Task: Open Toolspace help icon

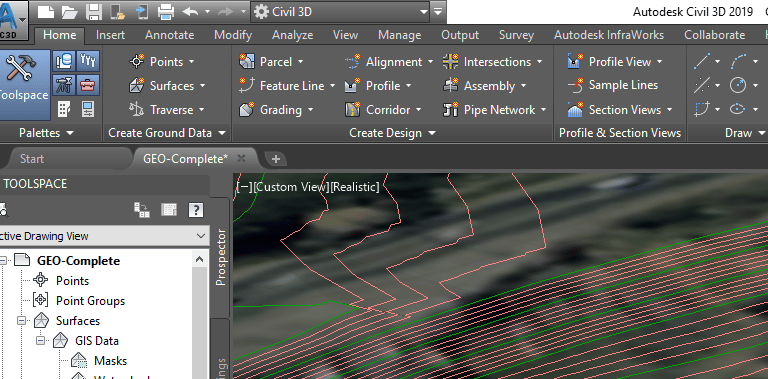Action: coord(195,210)
